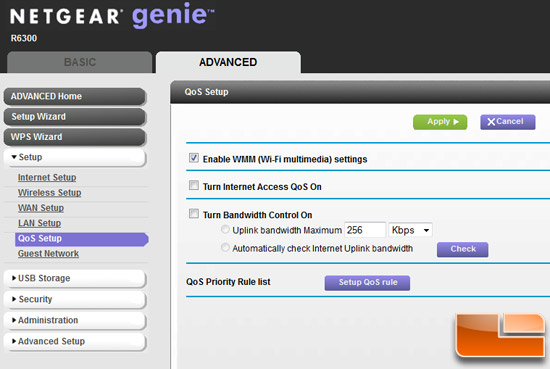550x369 pixels.
Task: Cancel the QoS changes
Action: (x=508, y=122)
